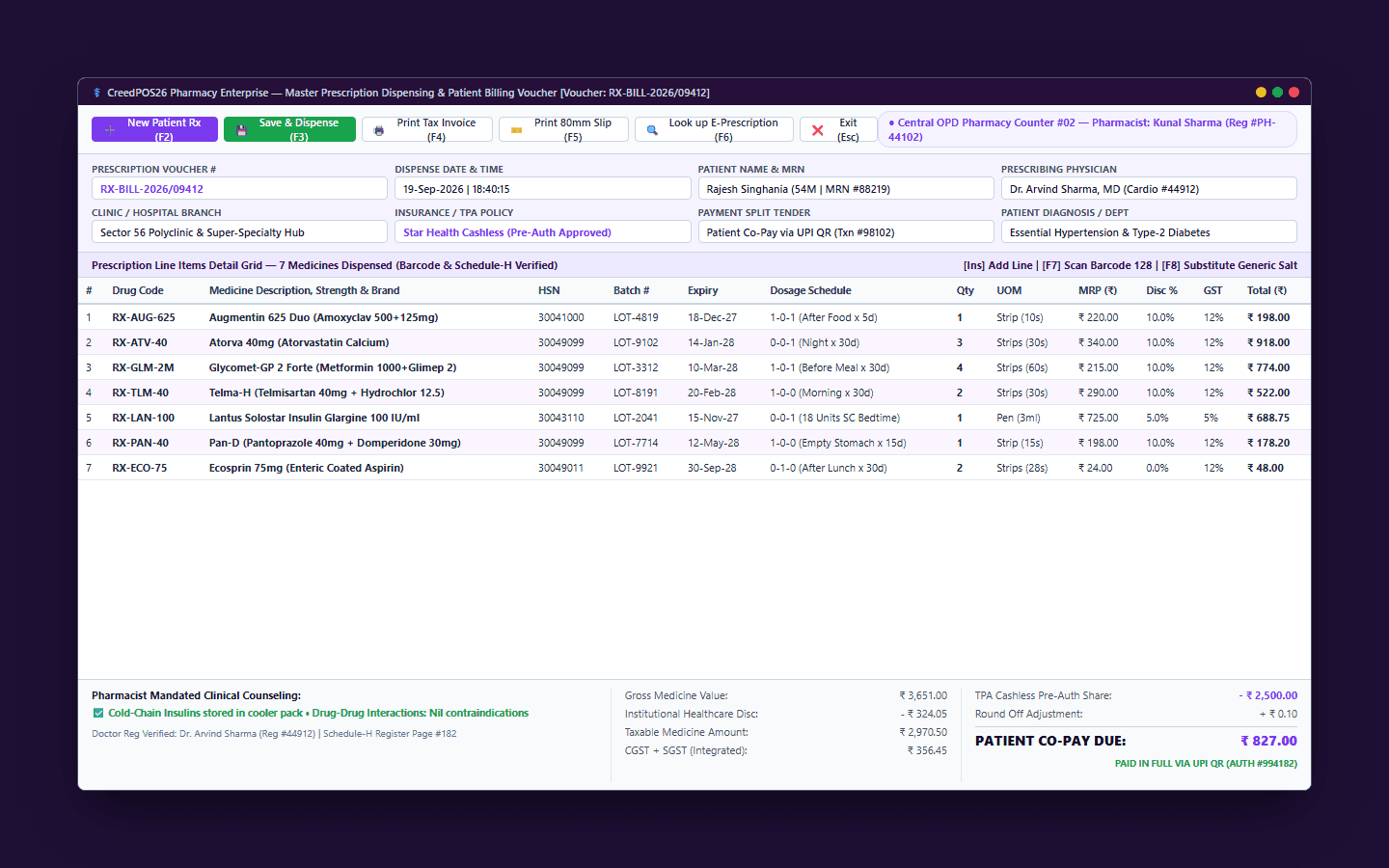This screenshot has height=868, width=1389.
Task: Select the Lantus Solostar Insulin Glargine row
Action: [x=694, y=418]
